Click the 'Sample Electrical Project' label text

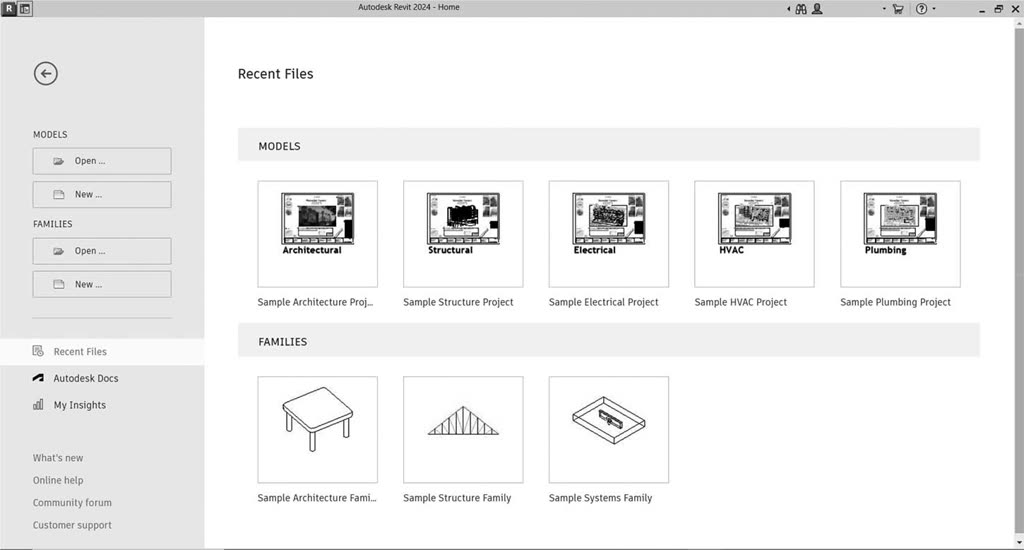tap(603, 302)
